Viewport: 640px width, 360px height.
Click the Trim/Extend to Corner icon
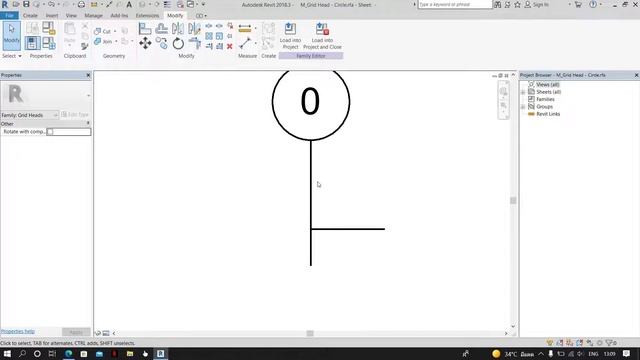click(194, 43)
